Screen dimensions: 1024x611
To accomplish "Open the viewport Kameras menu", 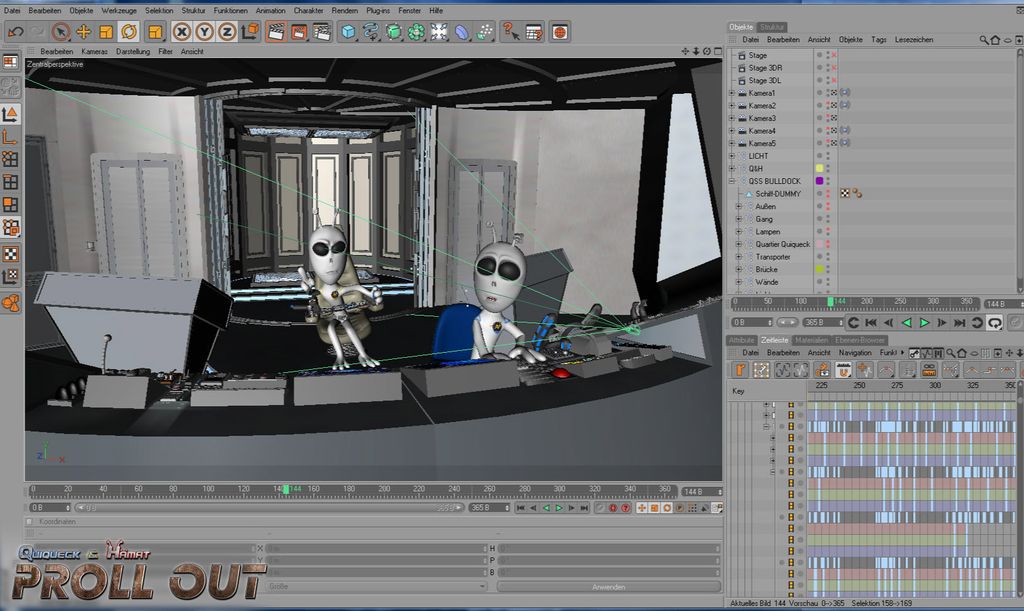I will (94, 50).
